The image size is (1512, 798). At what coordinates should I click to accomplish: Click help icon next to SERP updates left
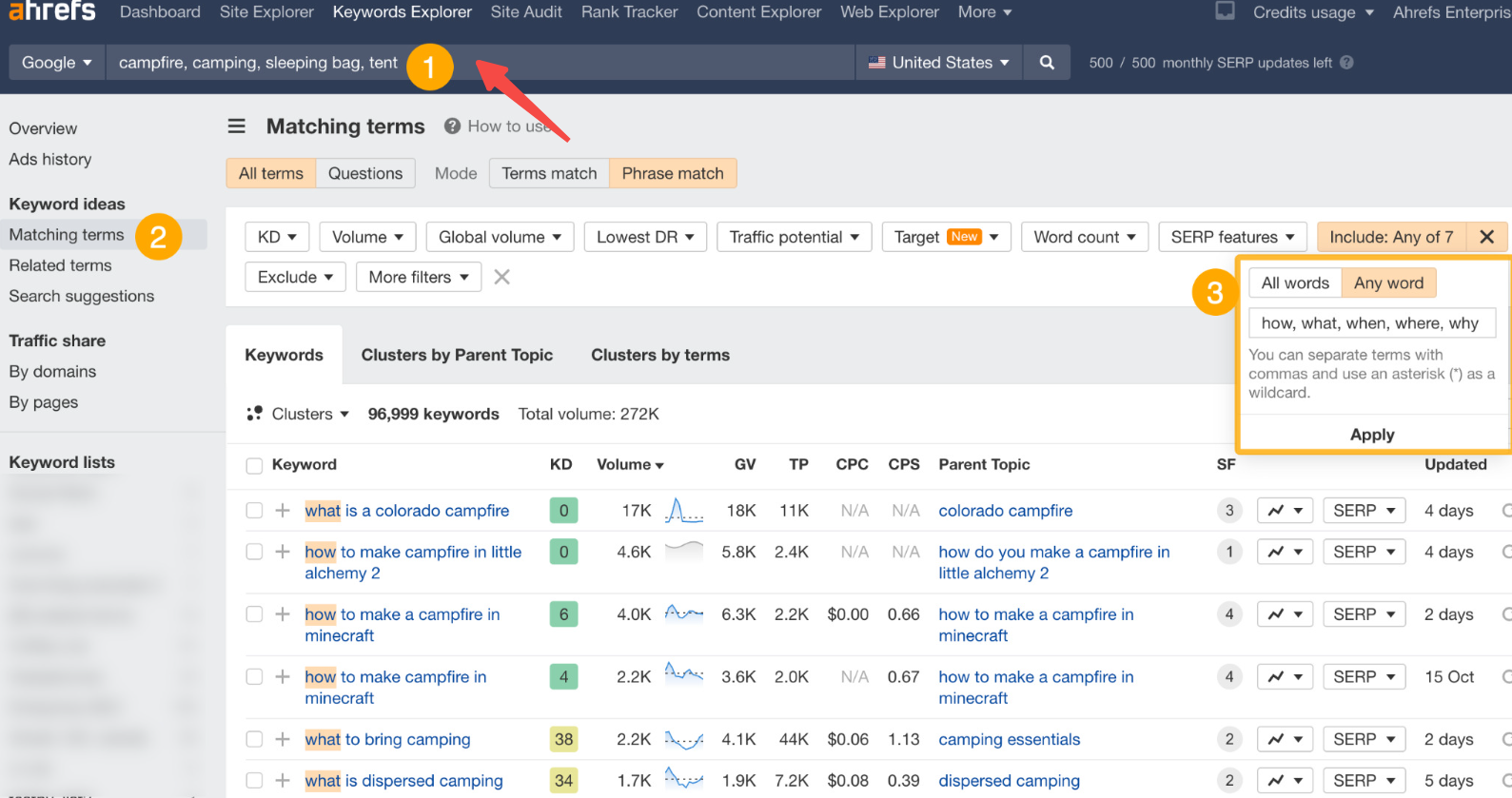tap(1346, 63)
